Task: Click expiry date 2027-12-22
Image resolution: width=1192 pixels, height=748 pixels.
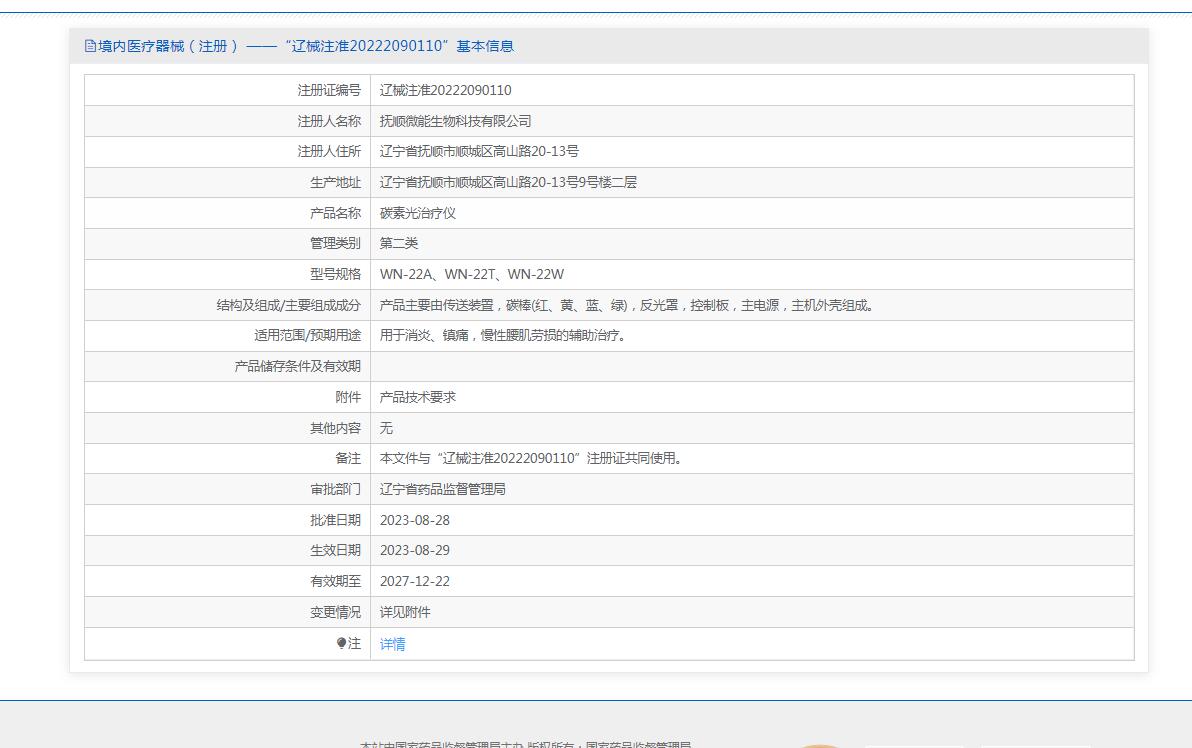Action: (x=414, y=582)
